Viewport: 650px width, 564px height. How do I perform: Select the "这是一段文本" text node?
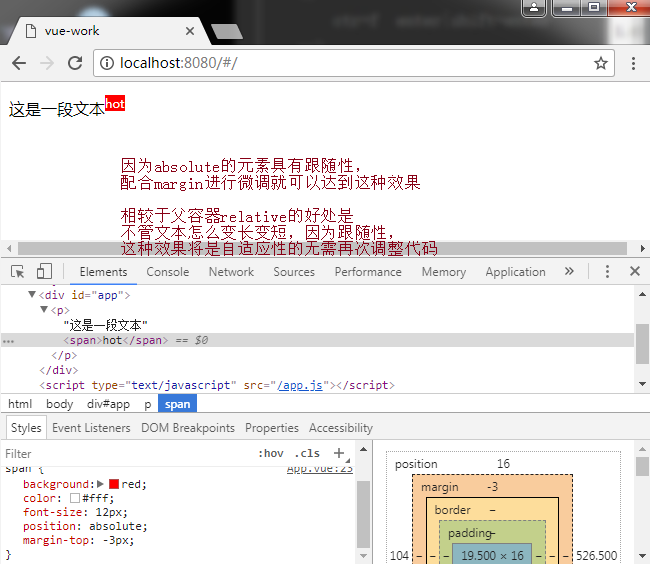tap(105, 325)
